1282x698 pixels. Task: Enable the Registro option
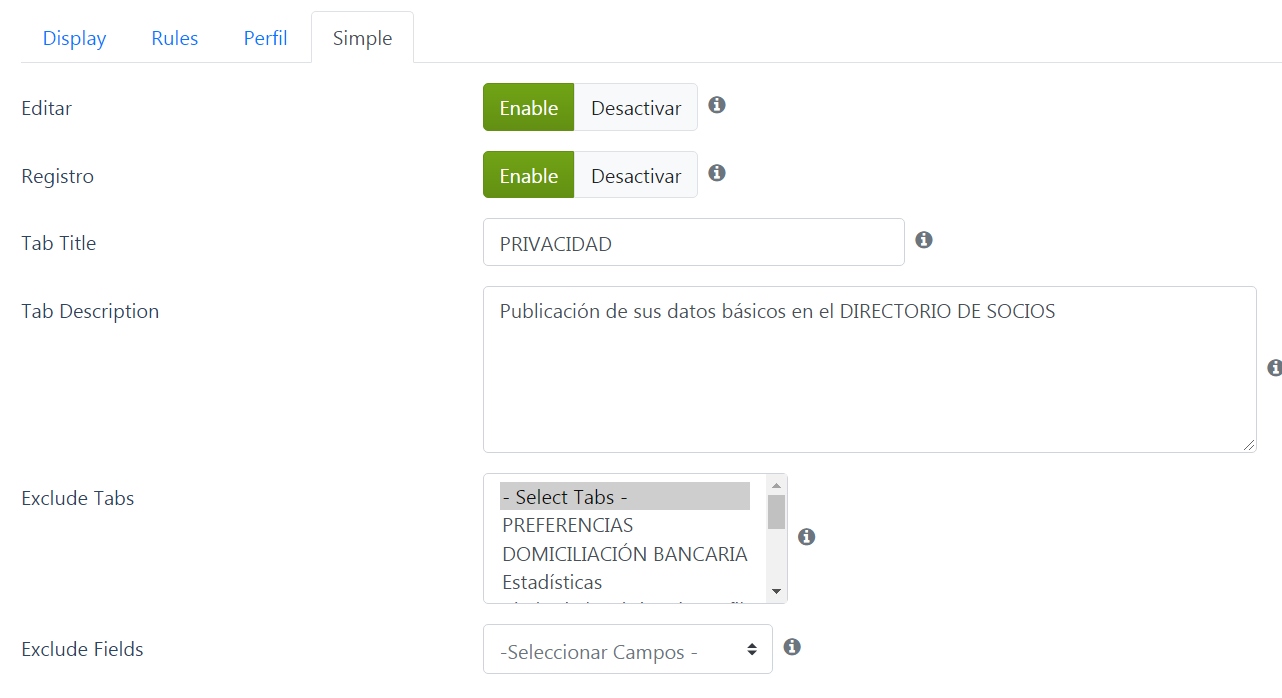[x=528, y=175]
